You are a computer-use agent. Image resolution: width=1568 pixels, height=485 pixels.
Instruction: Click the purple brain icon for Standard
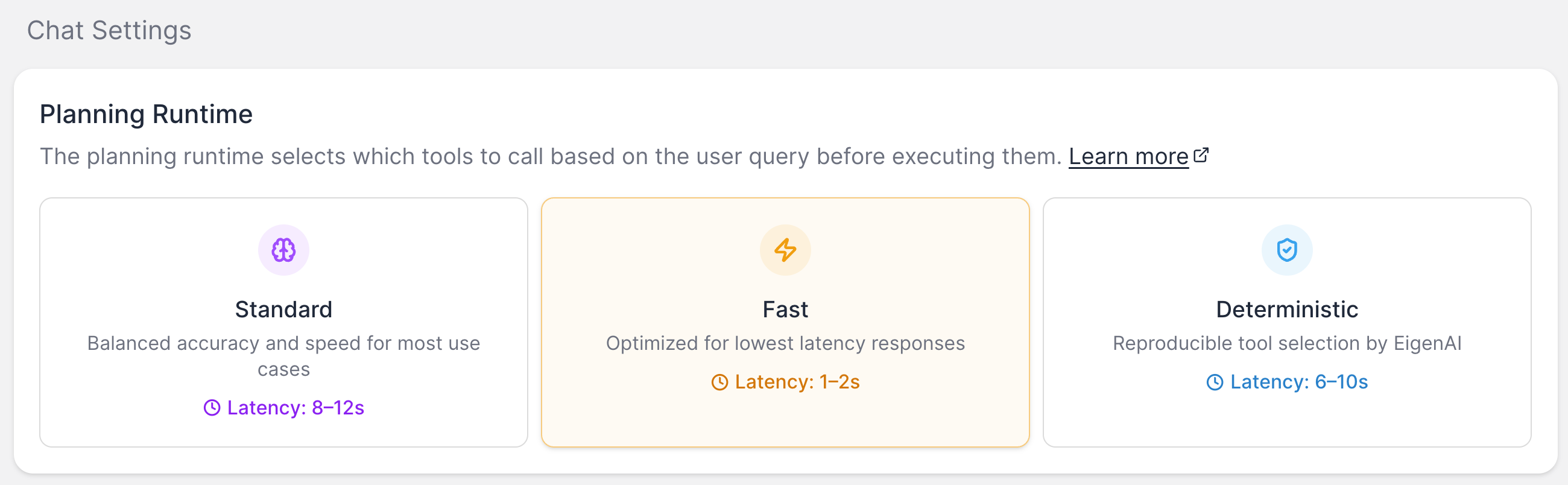[x=283, y=250]
